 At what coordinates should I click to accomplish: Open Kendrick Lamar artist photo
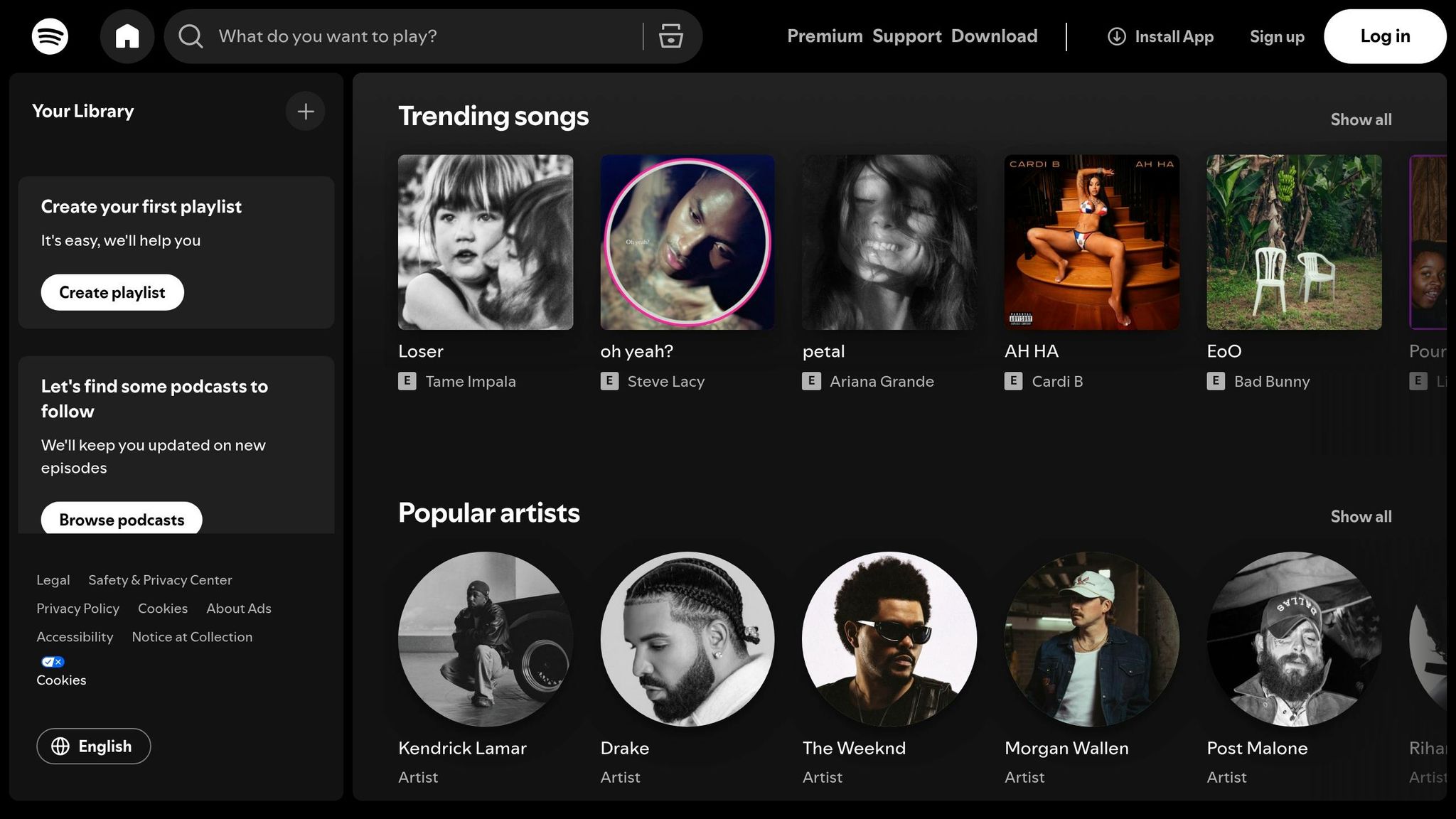click(486, 639)
